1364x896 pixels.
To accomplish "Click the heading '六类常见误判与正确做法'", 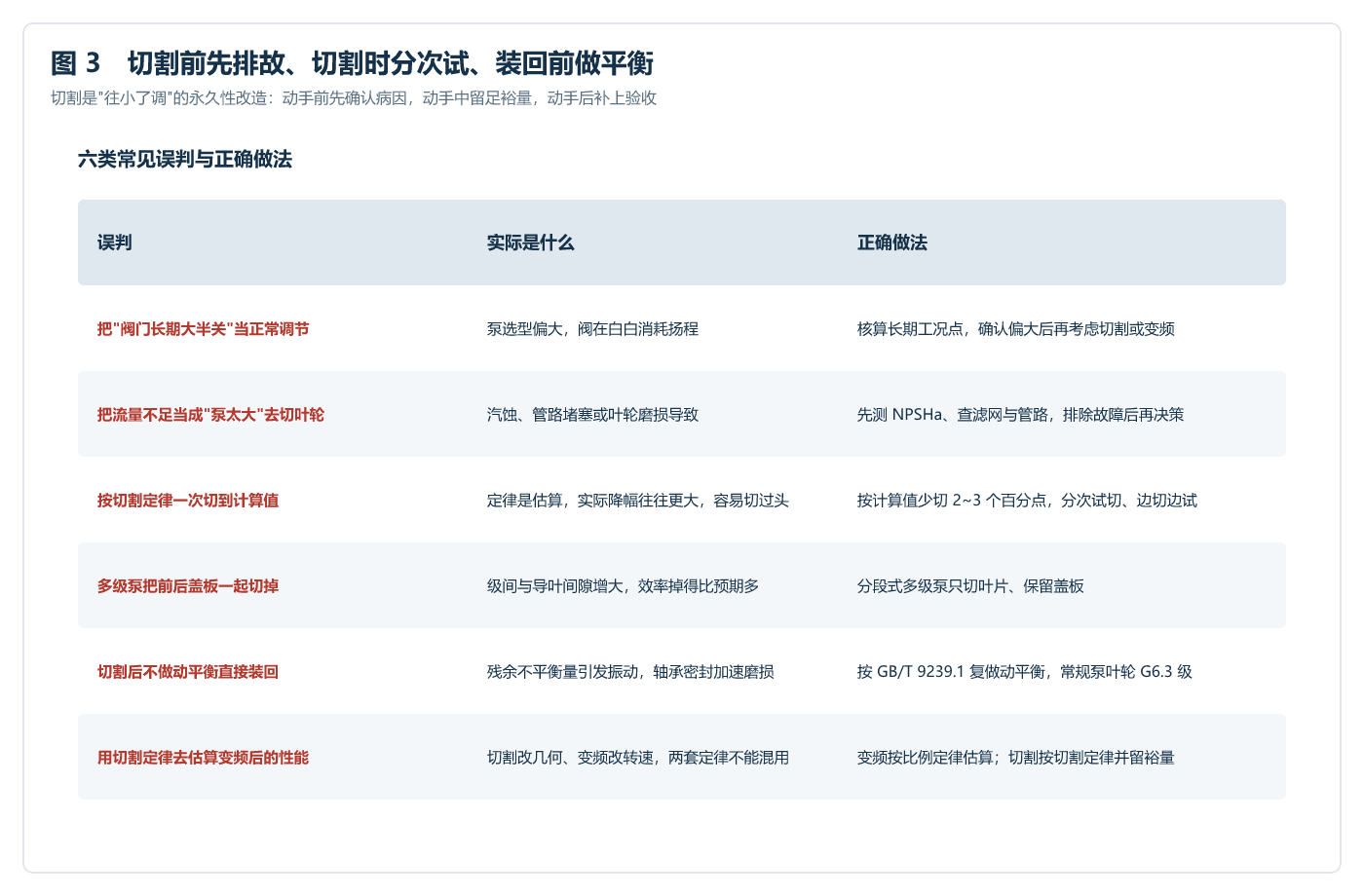I will (185, 160).
